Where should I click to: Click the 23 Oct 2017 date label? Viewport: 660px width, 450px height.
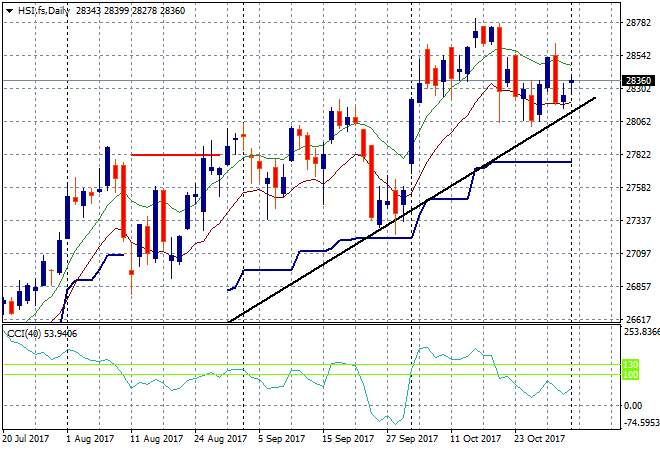(x=539, y=439)
